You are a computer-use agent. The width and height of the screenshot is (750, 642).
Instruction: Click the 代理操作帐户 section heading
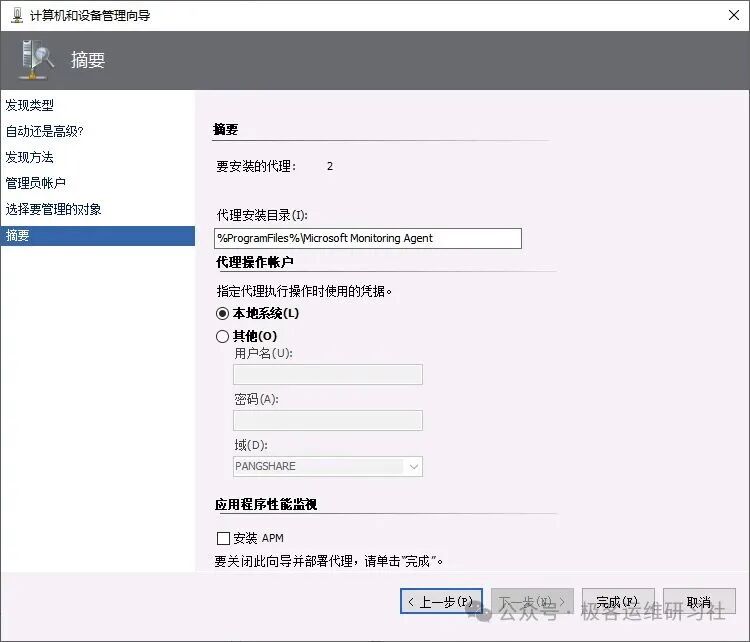[x=254, y=262]
